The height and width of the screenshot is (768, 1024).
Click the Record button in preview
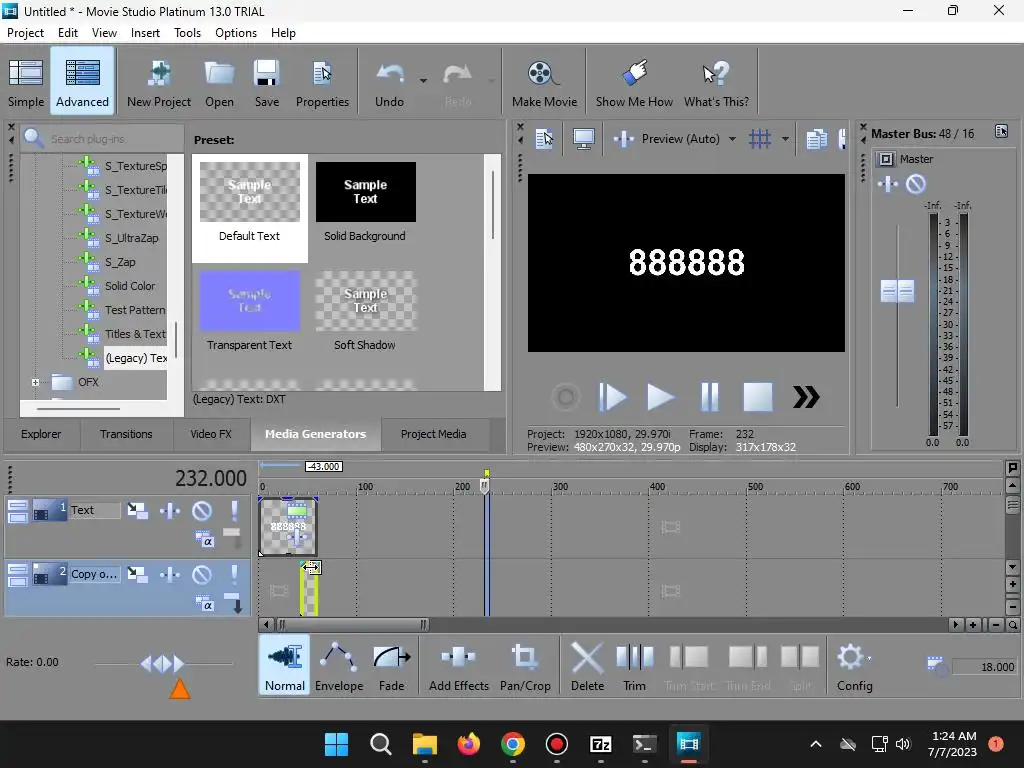566,397
